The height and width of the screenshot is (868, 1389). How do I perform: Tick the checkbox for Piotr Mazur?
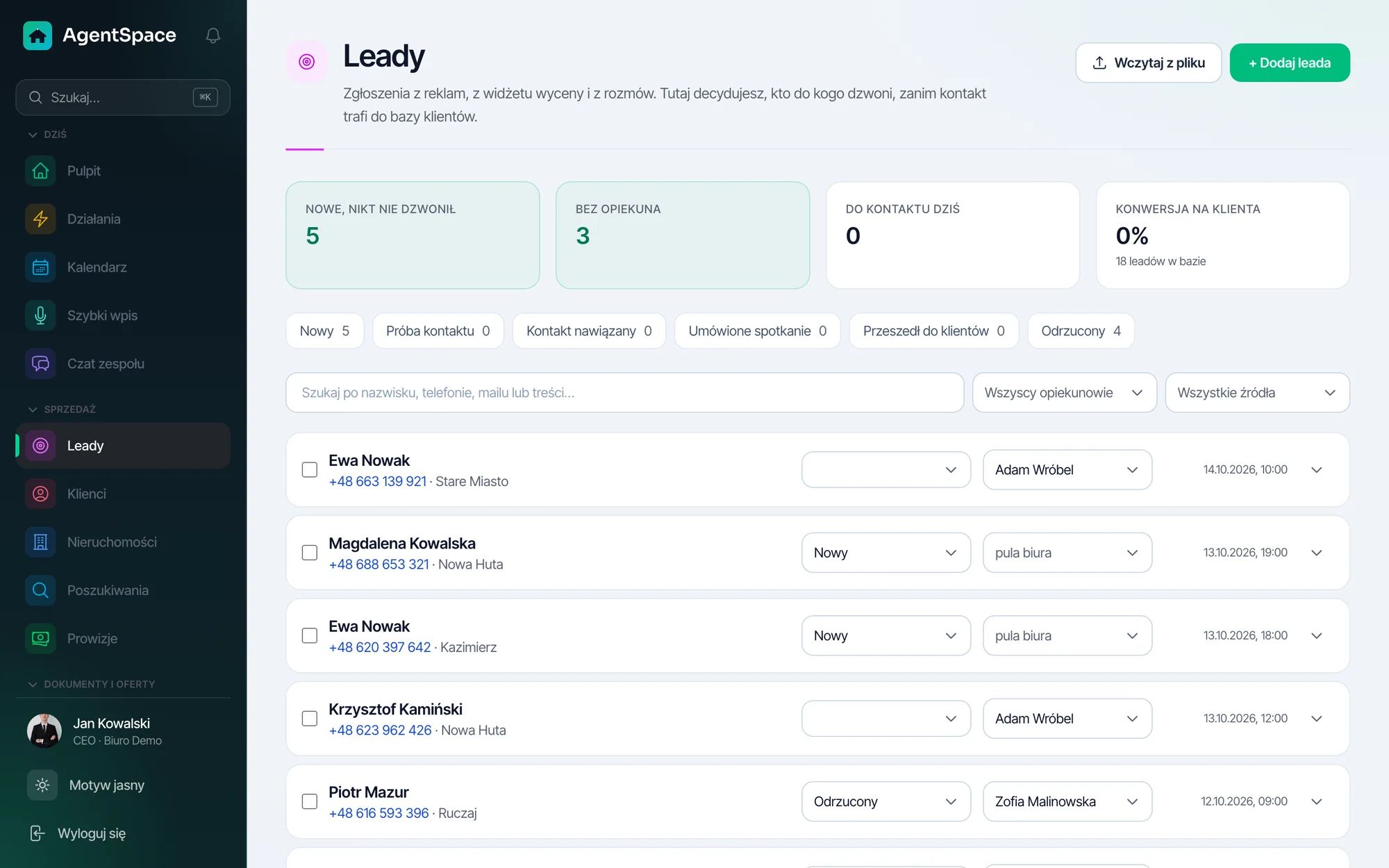pyautogui.click(x=310, y=801)
